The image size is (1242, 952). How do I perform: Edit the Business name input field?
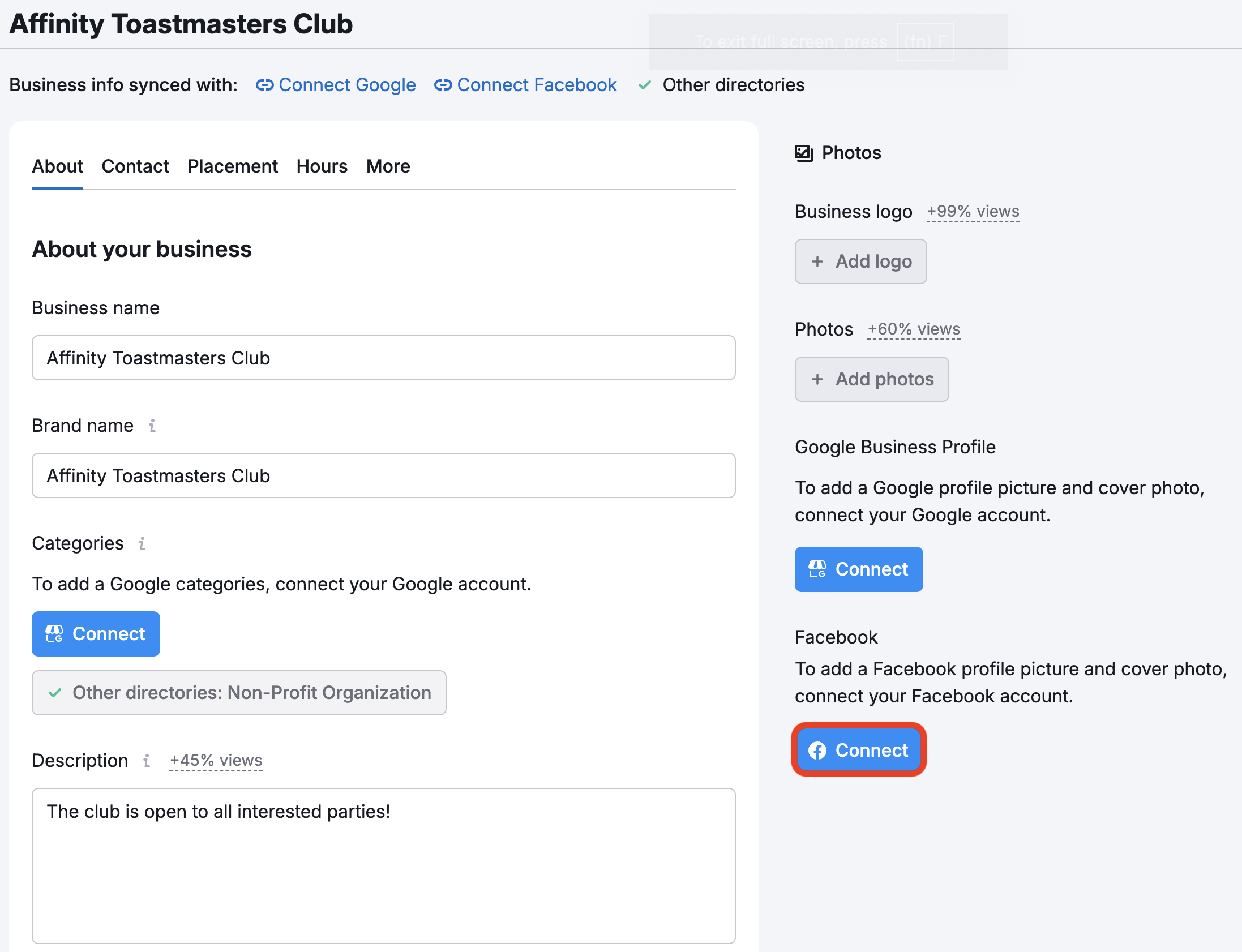point(383,357)
